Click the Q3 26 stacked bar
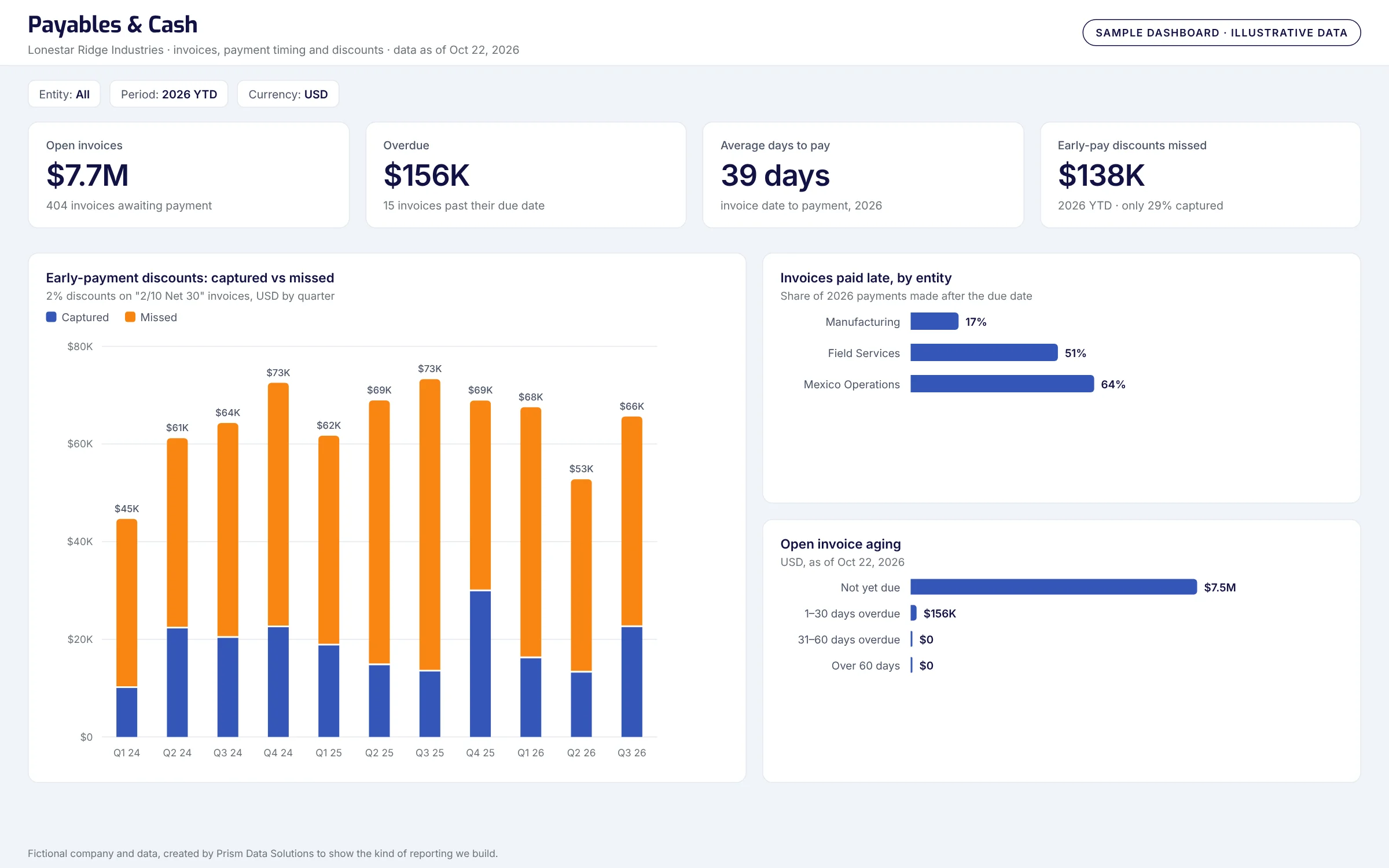This screenshot has height=868, width=1389. click(x=632, y=576)
